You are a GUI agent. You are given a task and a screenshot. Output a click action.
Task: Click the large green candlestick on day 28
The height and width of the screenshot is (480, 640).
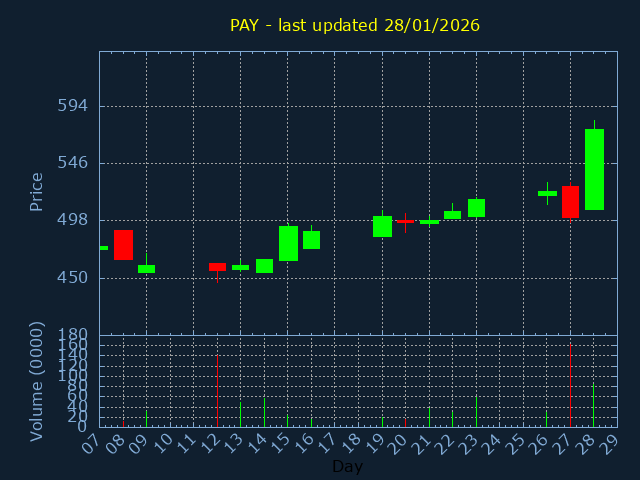coord(594,169)
